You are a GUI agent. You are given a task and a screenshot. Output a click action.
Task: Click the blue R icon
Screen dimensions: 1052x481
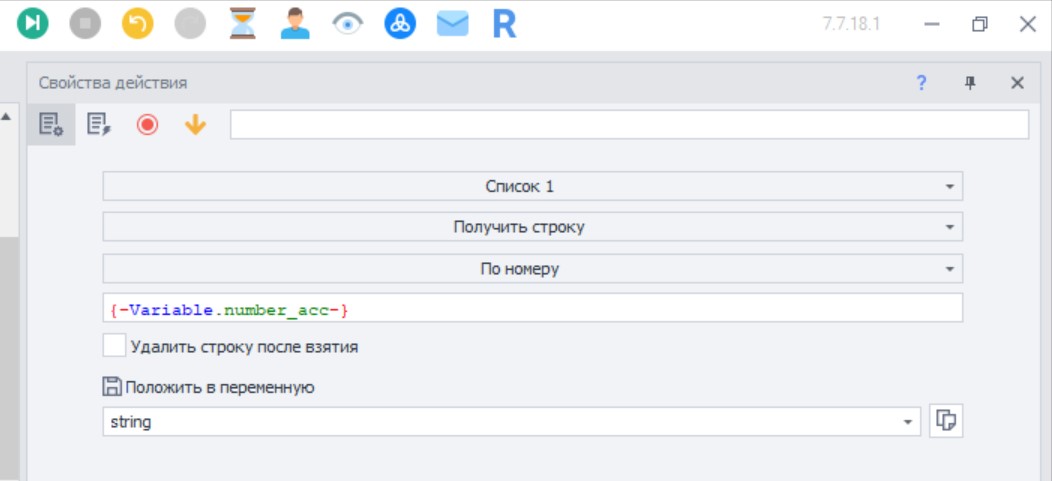pyautogui.click(x=505, y=24)
